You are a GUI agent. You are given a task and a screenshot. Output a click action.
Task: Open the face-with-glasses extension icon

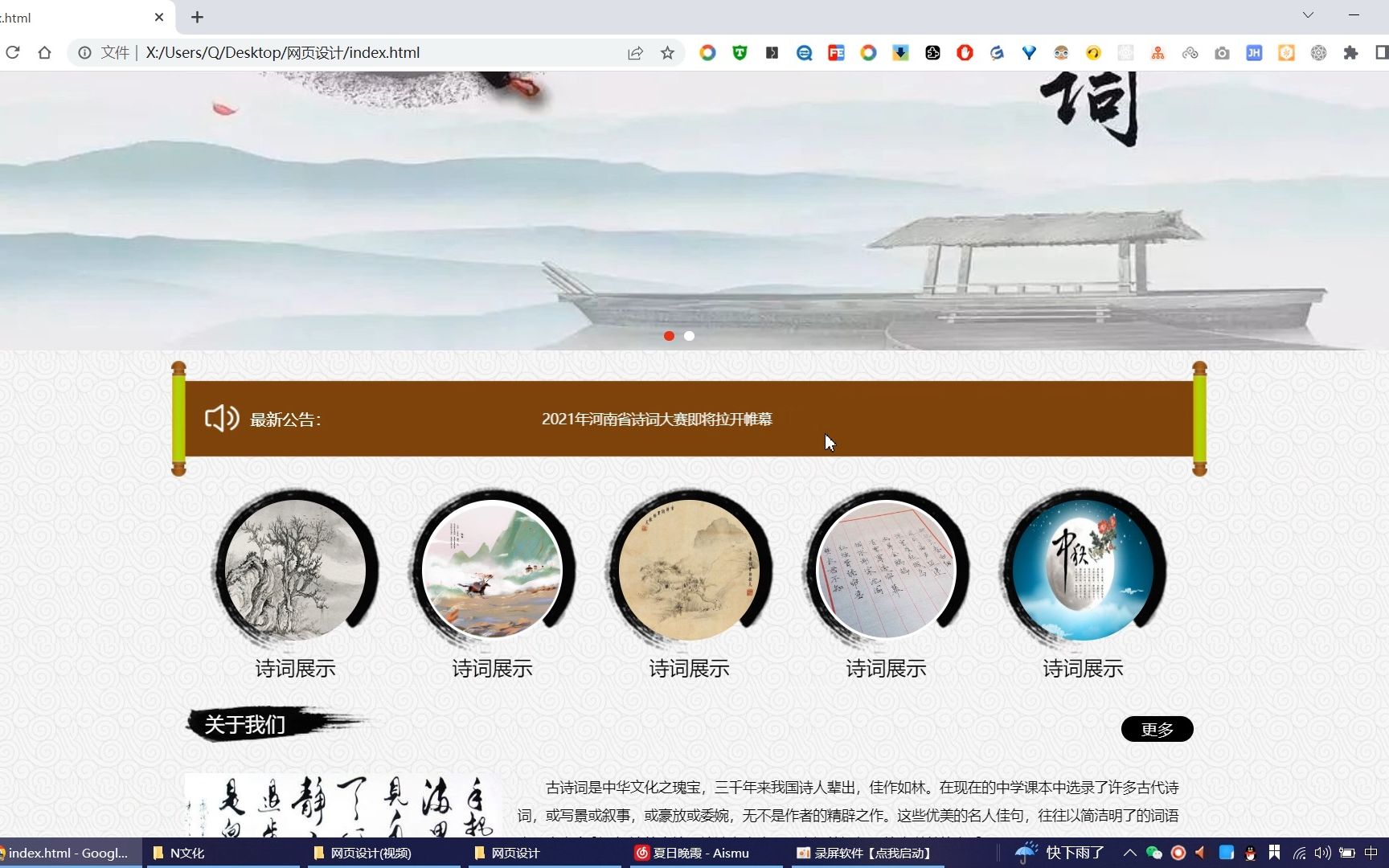coord(1061,52)
